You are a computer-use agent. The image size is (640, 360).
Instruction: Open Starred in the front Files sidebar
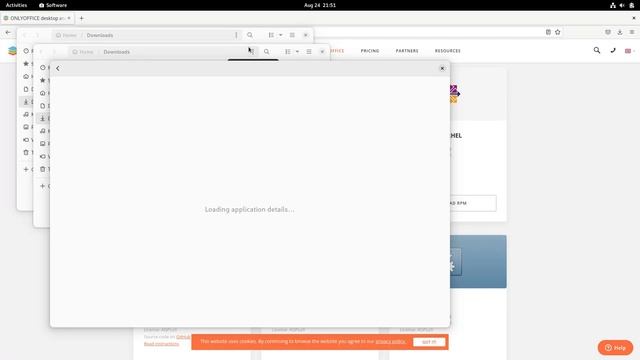[x=43, y=80]
